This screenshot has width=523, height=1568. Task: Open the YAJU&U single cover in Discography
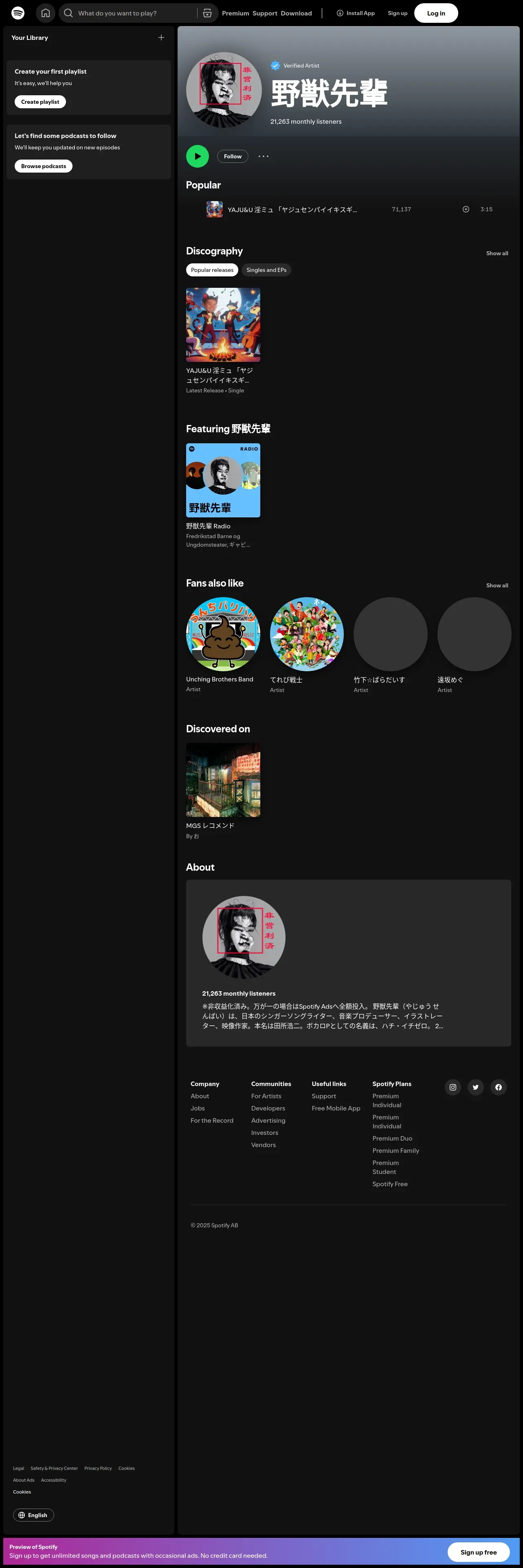(x=223, y=325)
